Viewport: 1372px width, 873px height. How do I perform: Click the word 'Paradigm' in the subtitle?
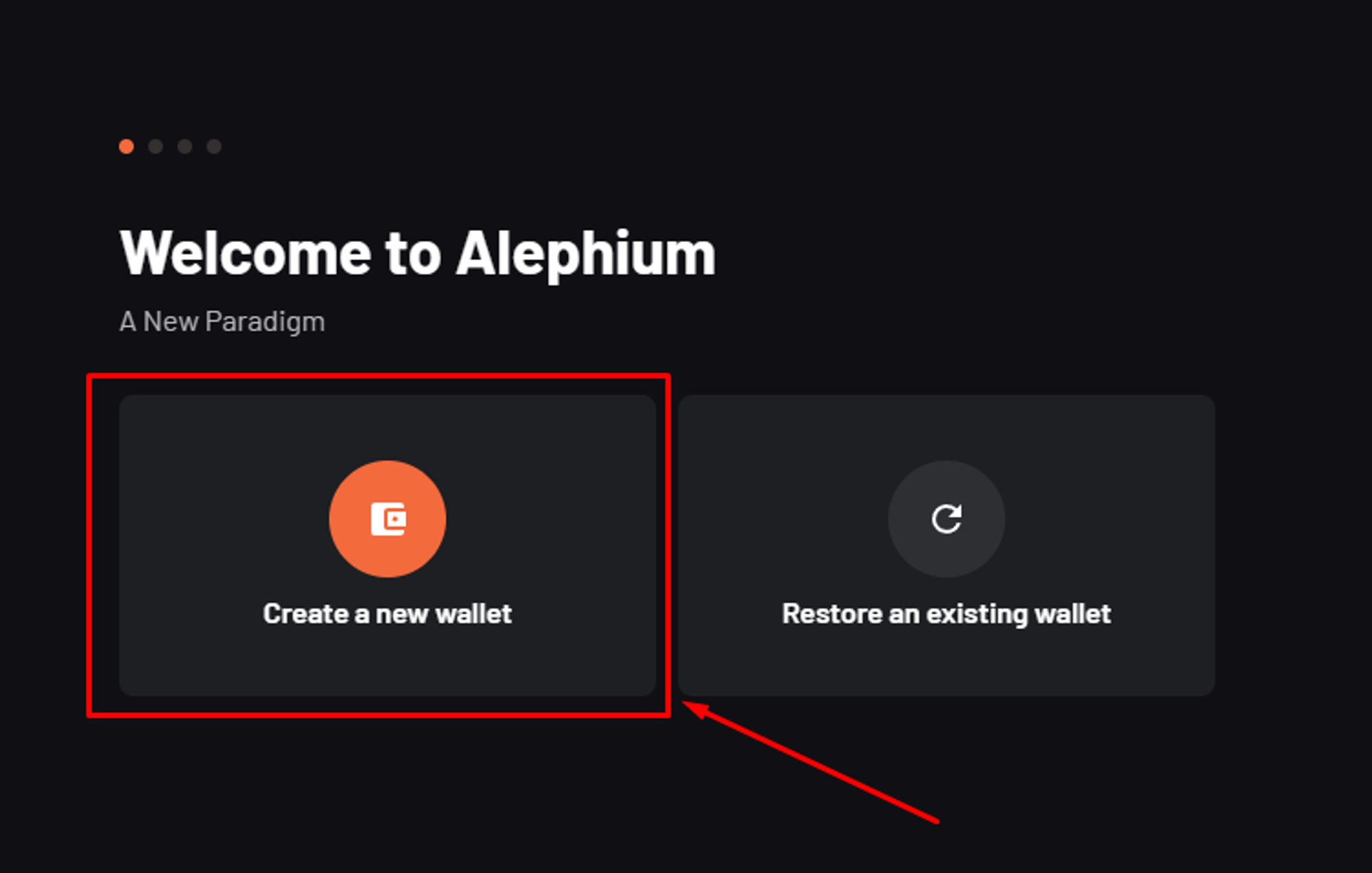pos(265,322)
